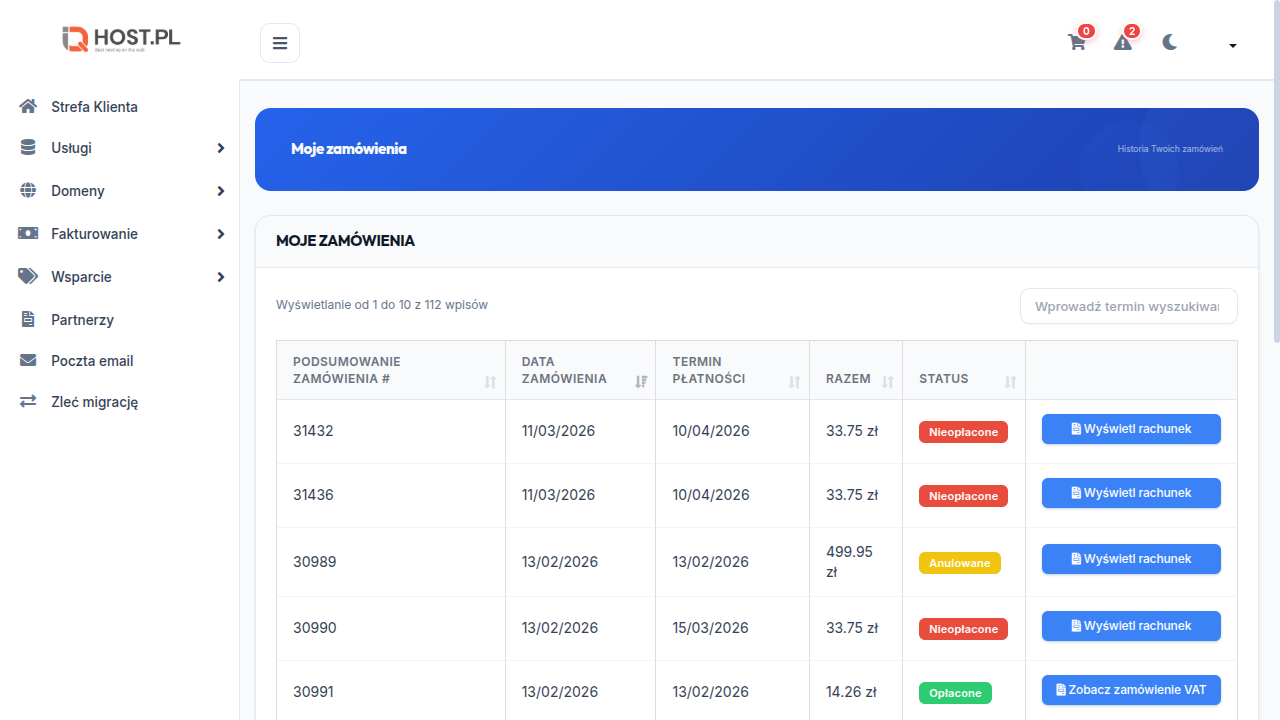This screenshot has height=720, width=1280.
Task: Click the Domeny globe icon
Action: point(28,190)
